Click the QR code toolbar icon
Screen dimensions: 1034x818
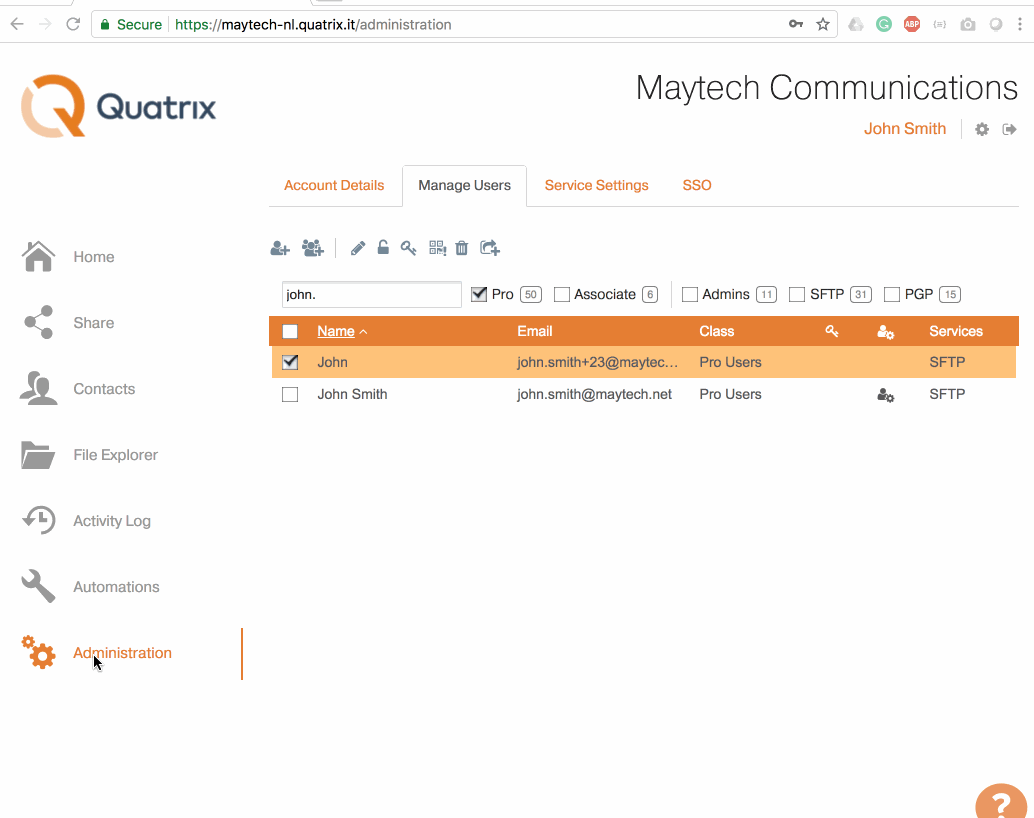[437, 248]
